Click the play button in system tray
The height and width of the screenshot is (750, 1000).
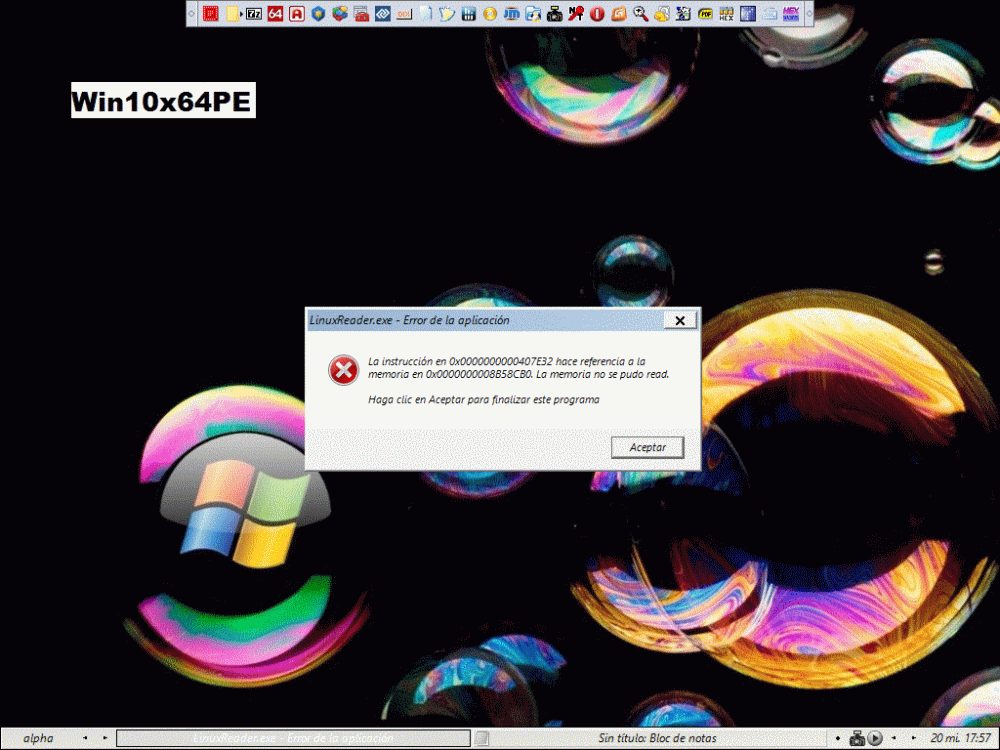coord(875,738)
